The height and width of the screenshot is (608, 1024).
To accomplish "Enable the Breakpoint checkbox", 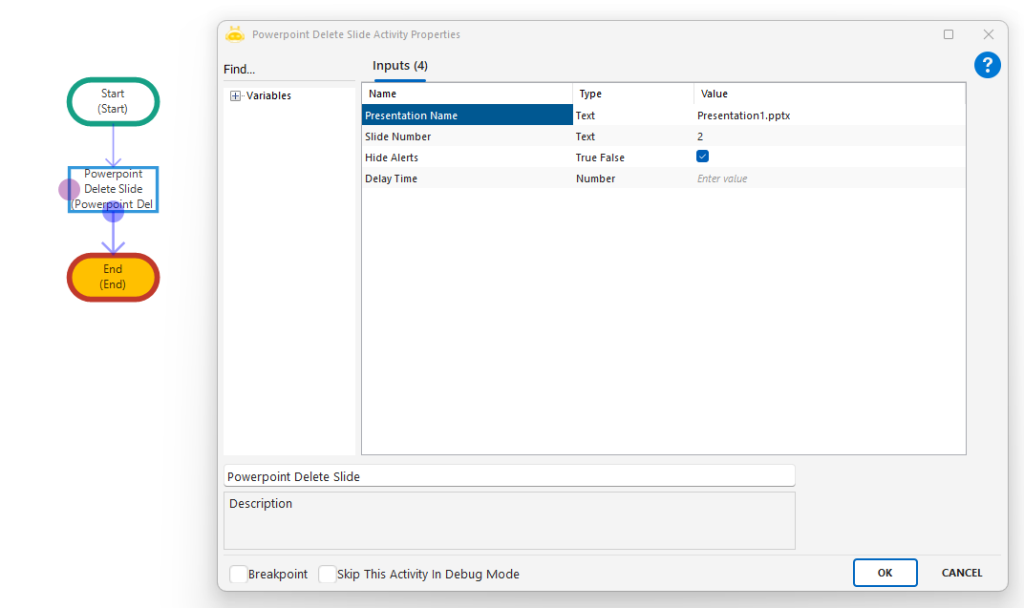I will pos(238,574).
